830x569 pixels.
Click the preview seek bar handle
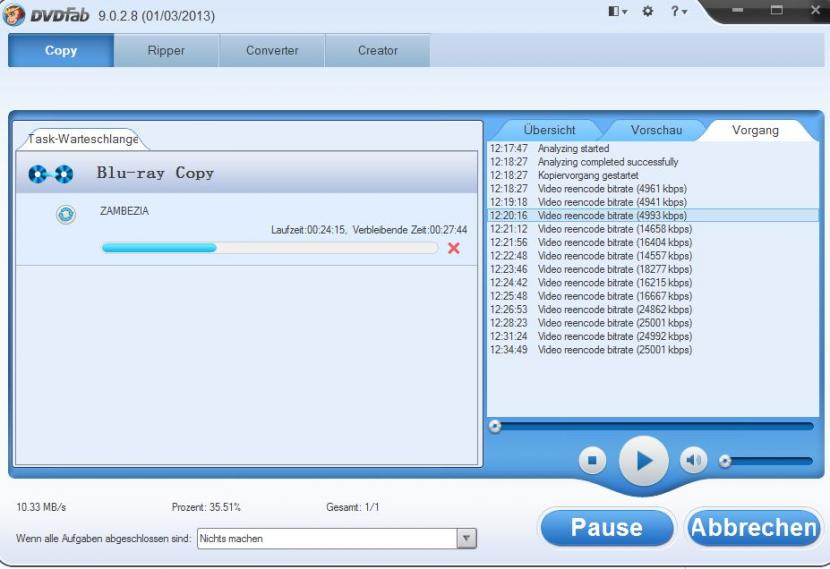pyautogui.click(x=495, y=426)
